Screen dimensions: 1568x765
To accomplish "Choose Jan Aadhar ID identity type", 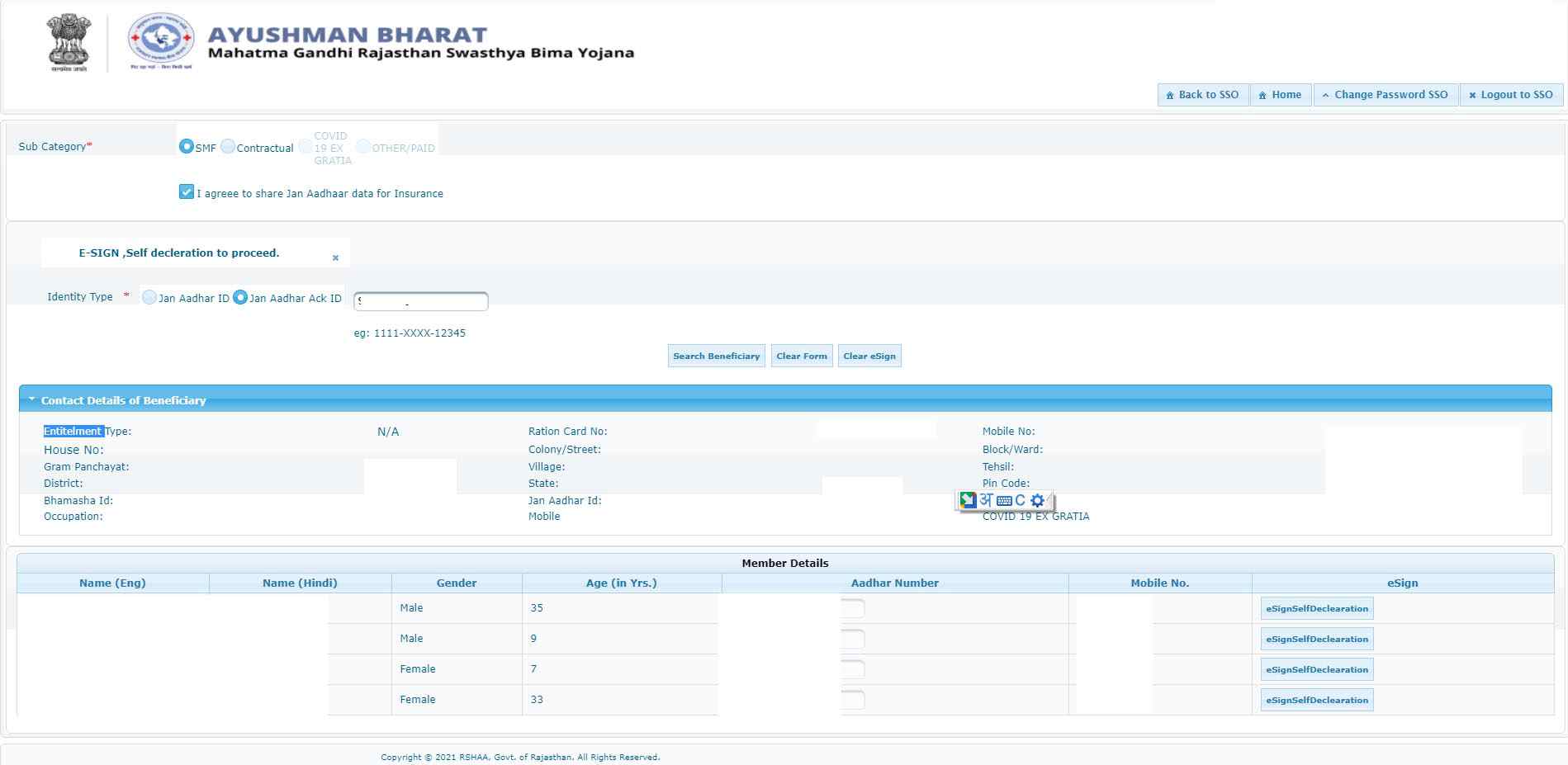I will point(149,297).
